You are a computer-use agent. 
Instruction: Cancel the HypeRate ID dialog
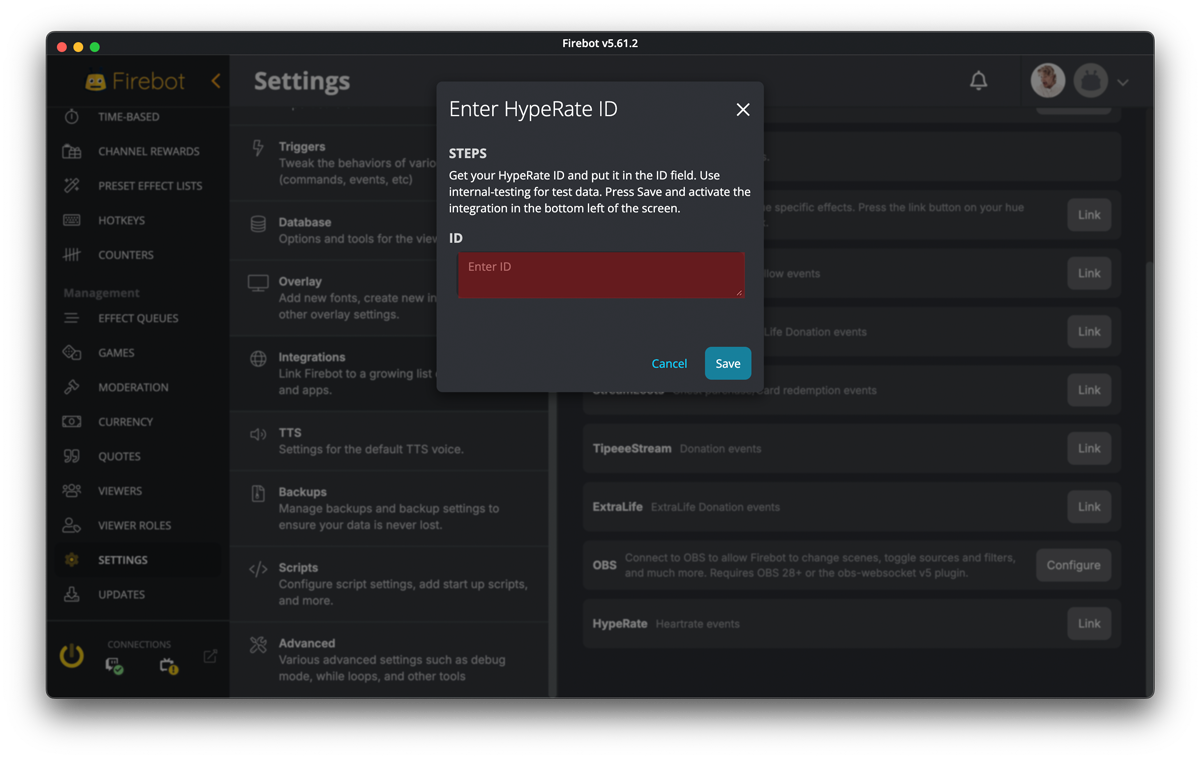point(669,363)
